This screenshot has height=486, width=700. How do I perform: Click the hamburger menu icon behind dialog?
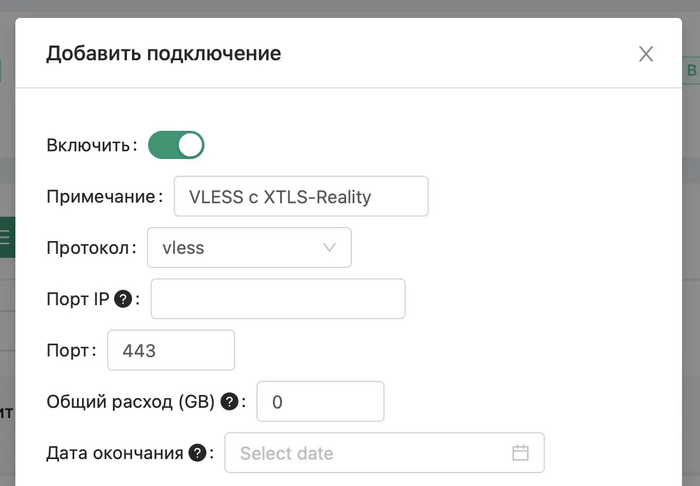(x=5, y=237)
